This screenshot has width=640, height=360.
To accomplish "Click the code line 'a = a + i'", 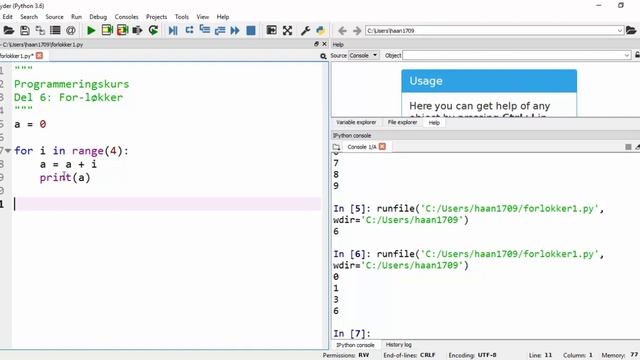I will tap(68, 164).
